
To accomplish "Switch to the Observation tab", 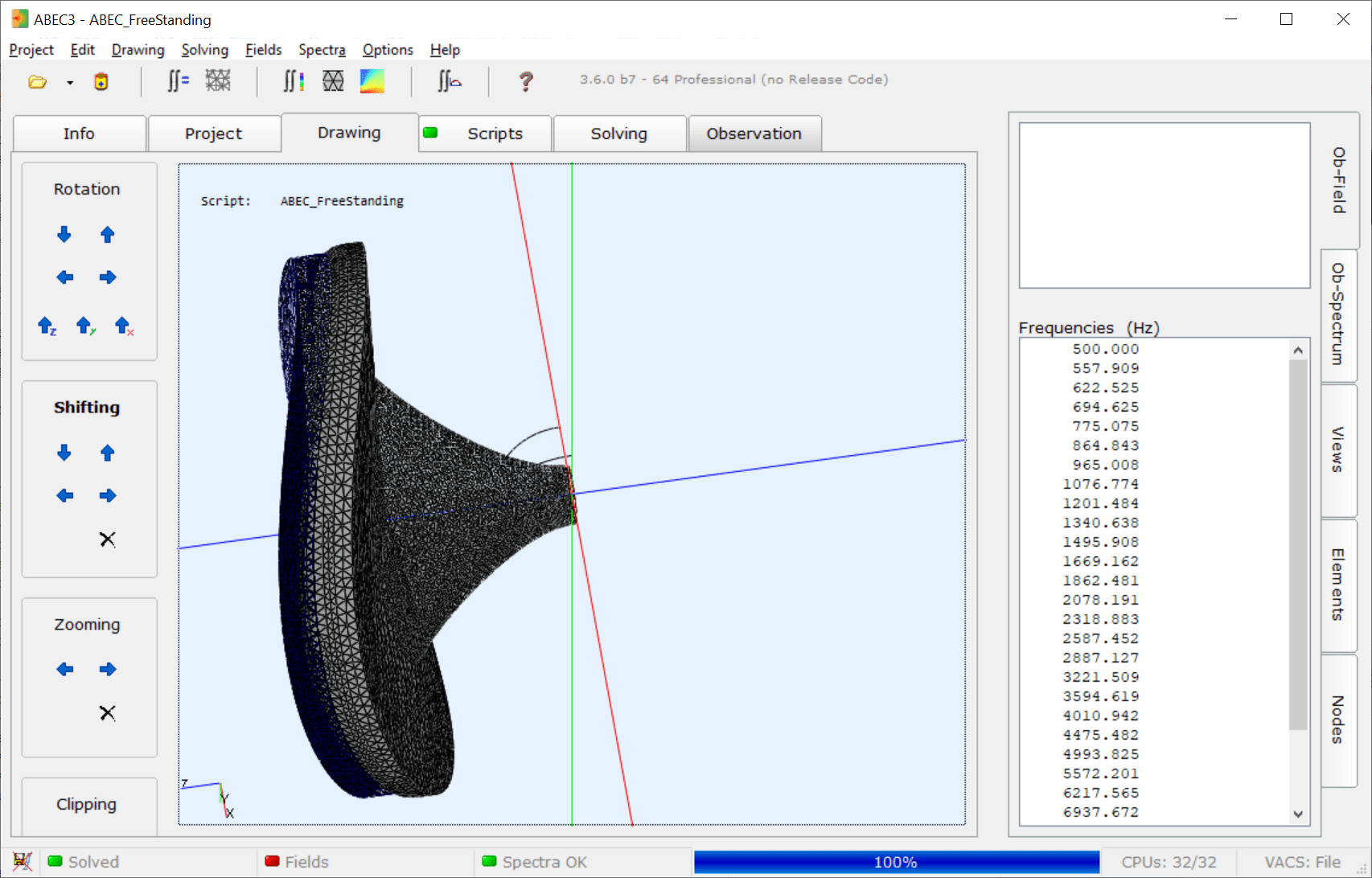I will pyautogui.click(x=754, y=133).
